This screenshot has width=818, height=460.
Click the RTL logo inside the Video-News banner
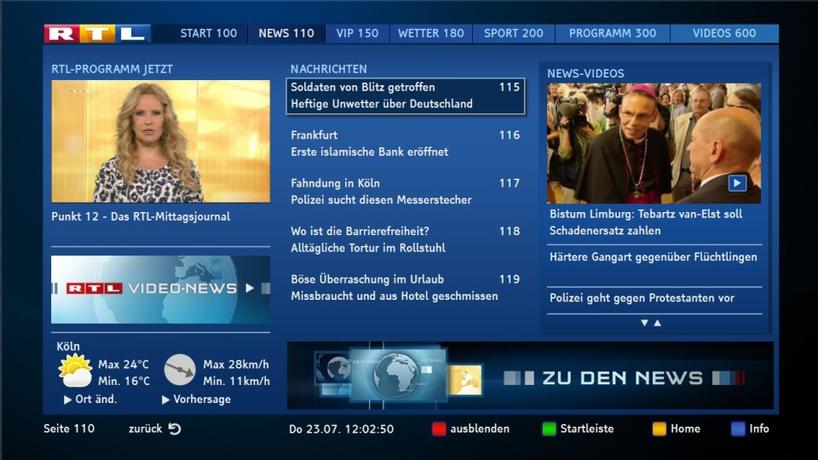94,288
